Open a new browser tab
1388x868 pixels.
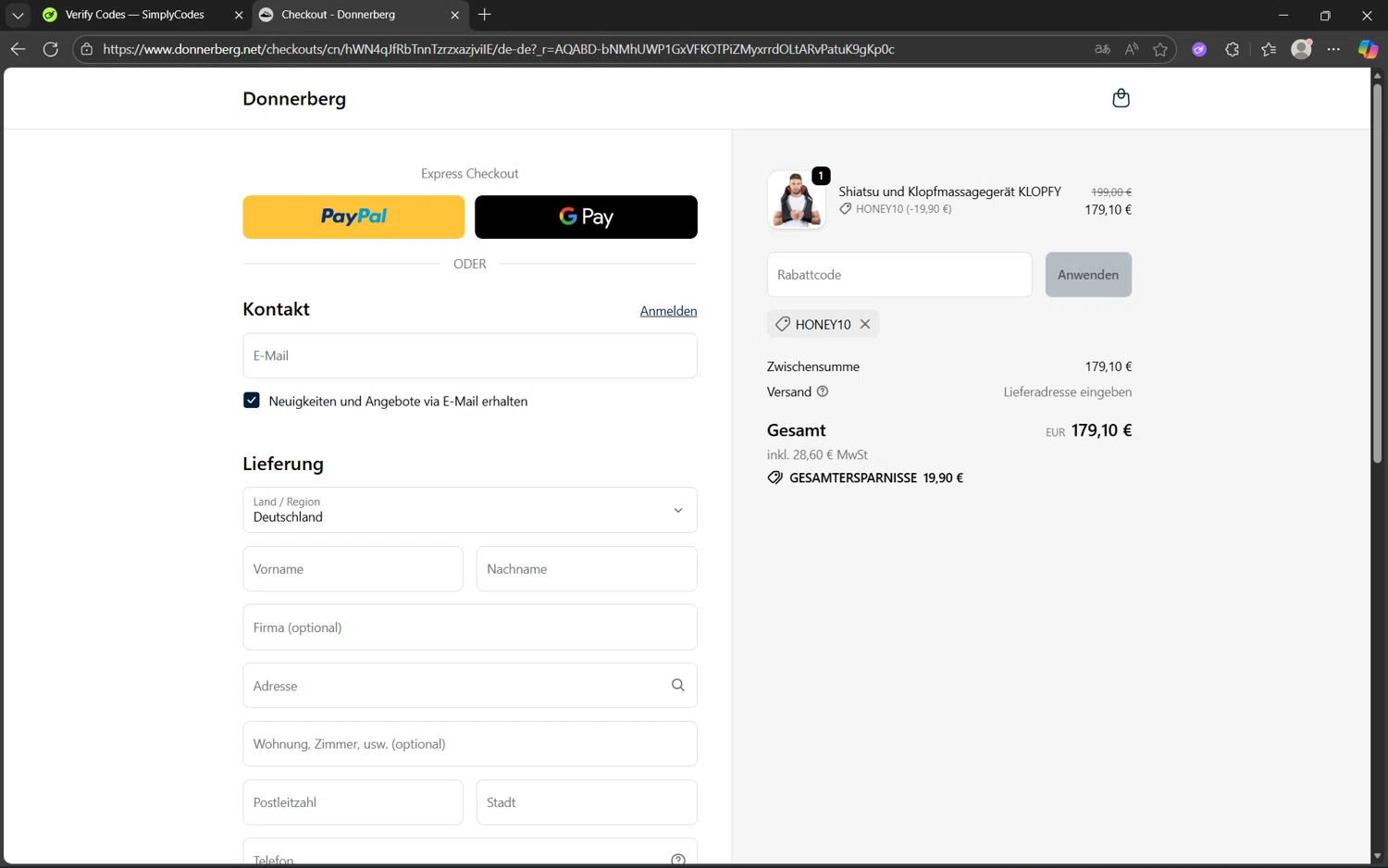(485, 15)
